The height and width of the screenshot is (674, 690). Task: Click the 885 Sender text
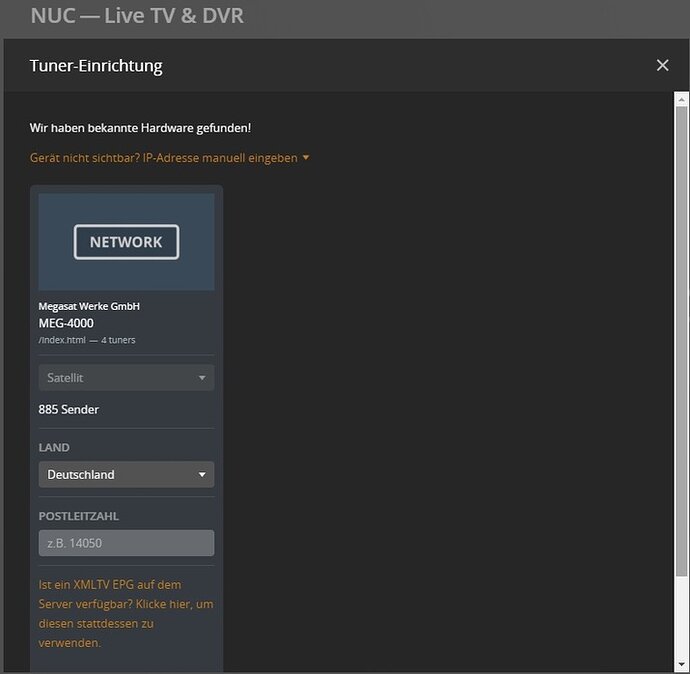point(69,410)
